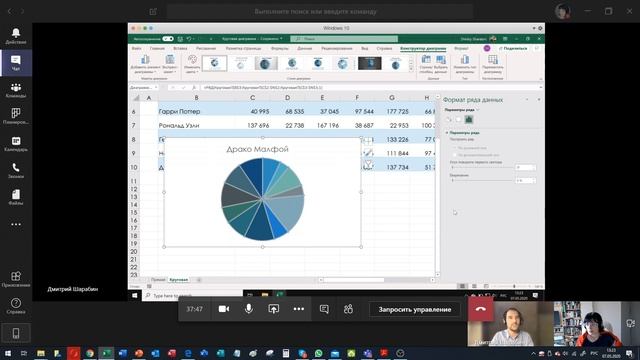
Task: Open Формулы tab in Excel ribbon
Action: [x=279, y=48]
